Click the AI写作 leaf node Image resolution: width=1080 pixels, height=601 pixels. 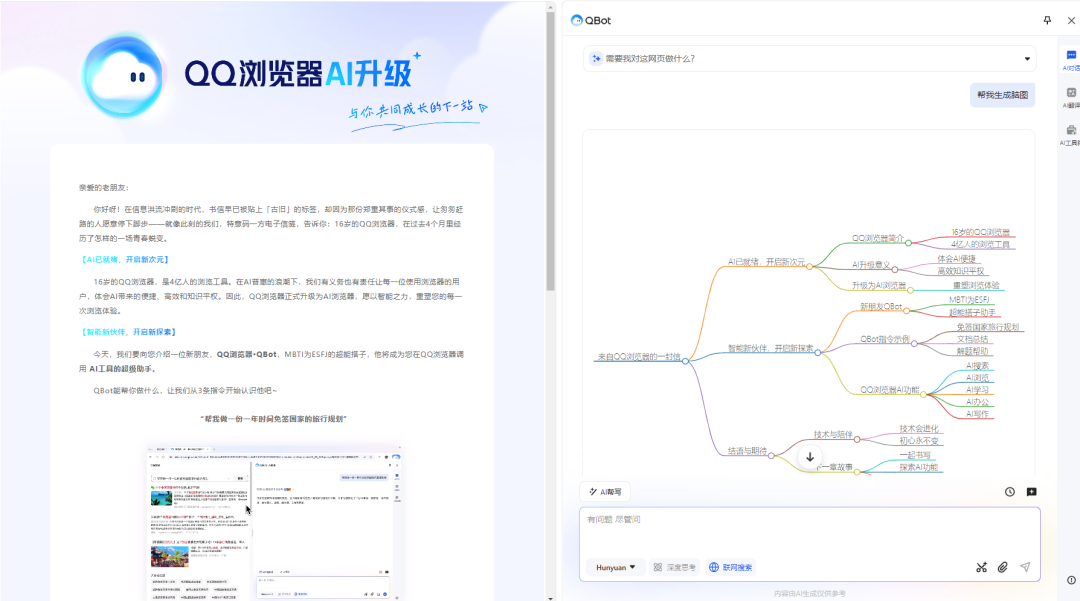(x=977, y=414)
